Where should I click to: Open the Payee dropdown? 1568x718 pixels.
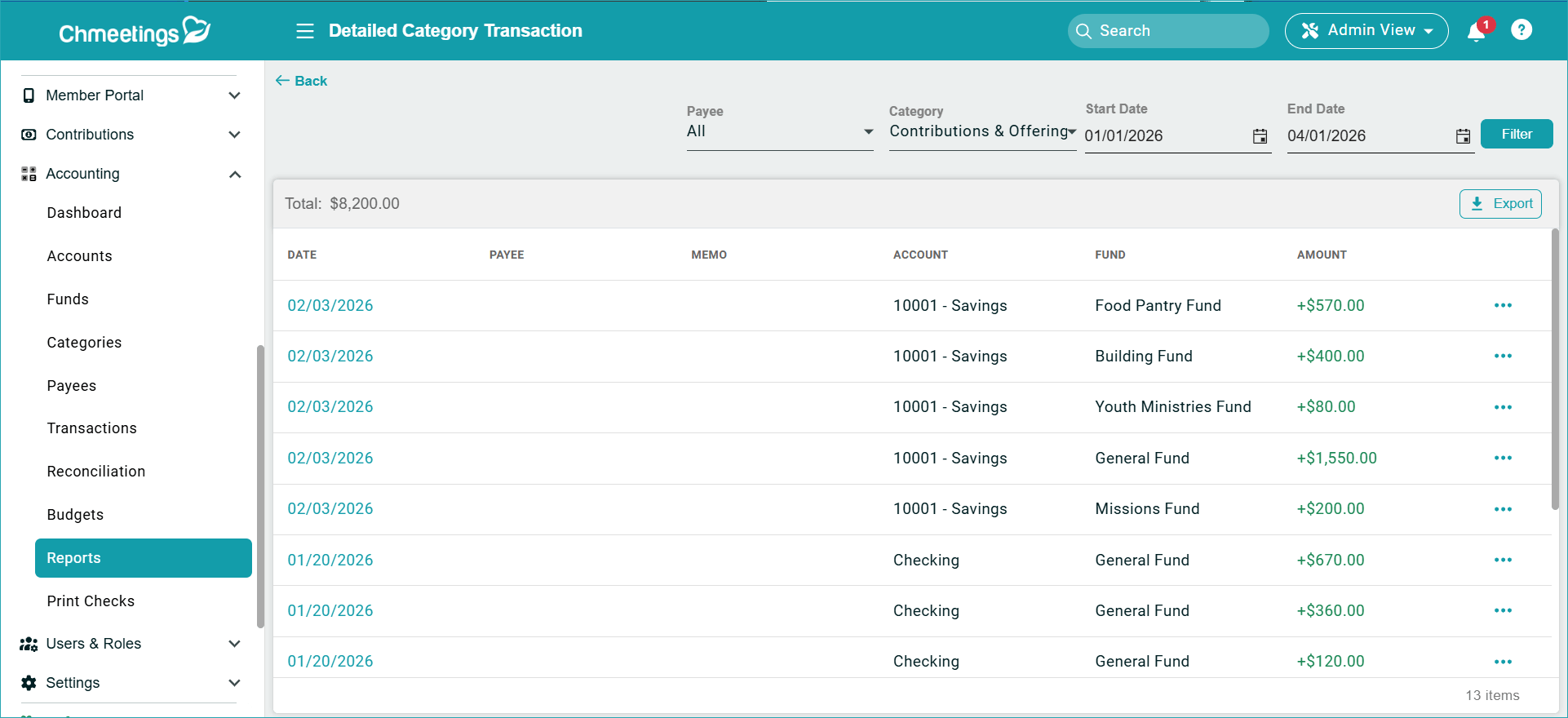click(x=780, y=131)
